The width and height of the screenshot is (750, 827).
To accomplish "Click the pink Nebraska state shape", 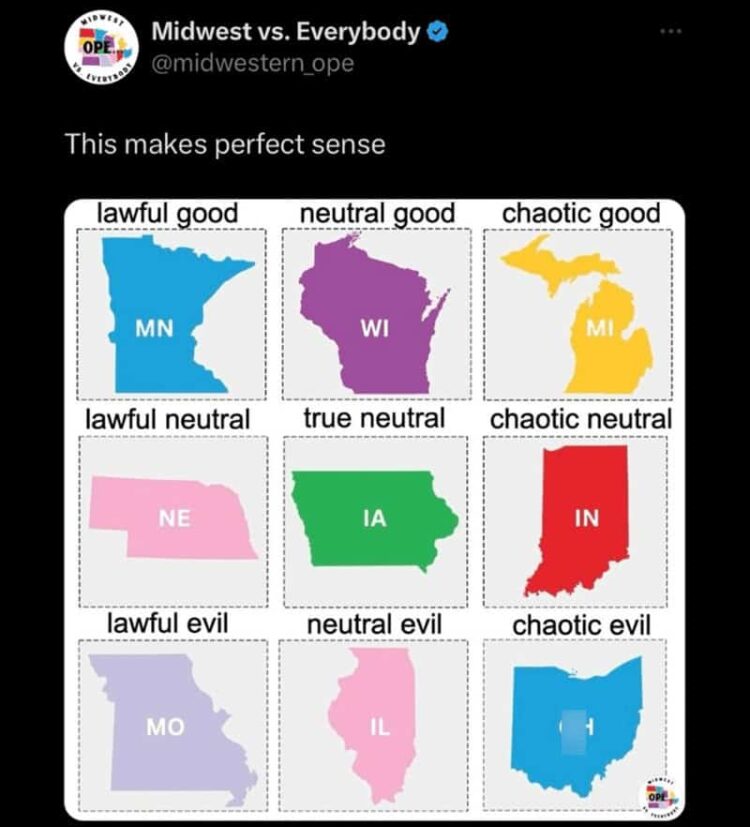I will (x=172, y=517).
